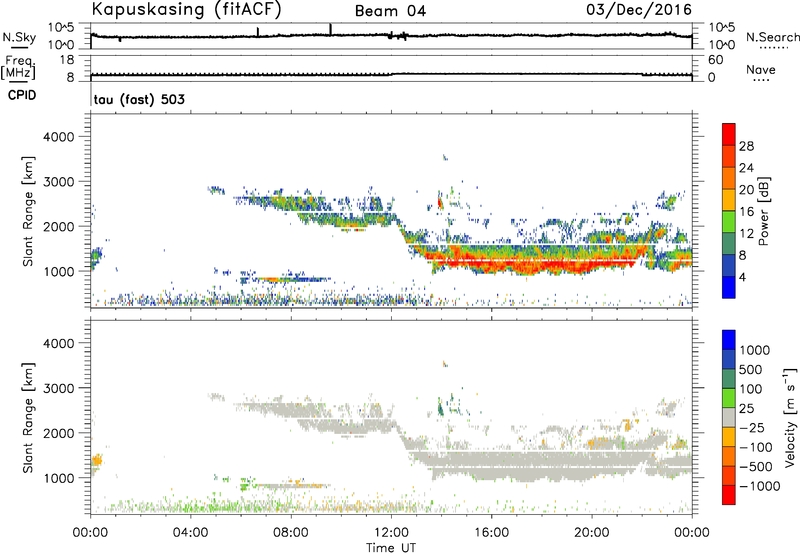This screenshot has width=800, height=554.
Task: Click the '1000' tick on Velocity colorbar
Action: pos(754,350)
